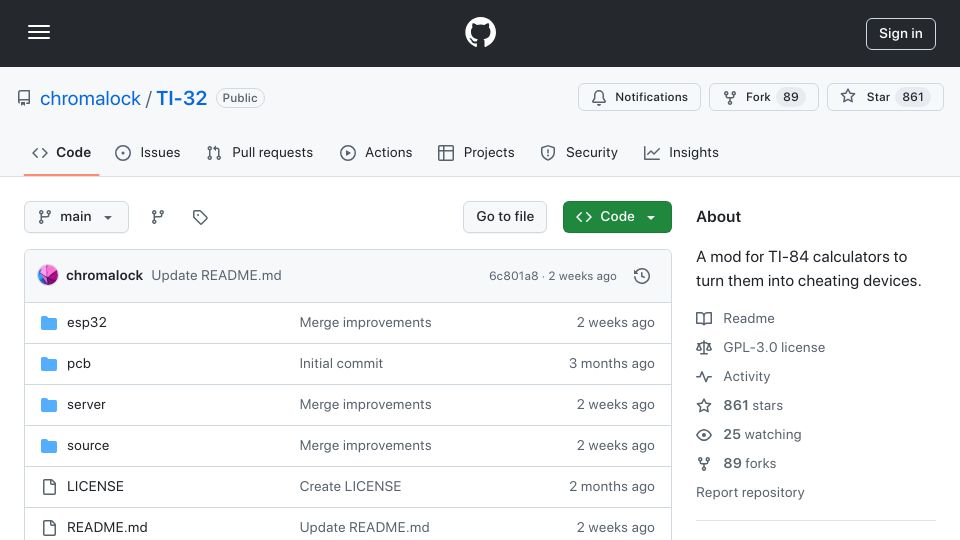
Task: View branches via the branch icon
Action: click(158, 217)
